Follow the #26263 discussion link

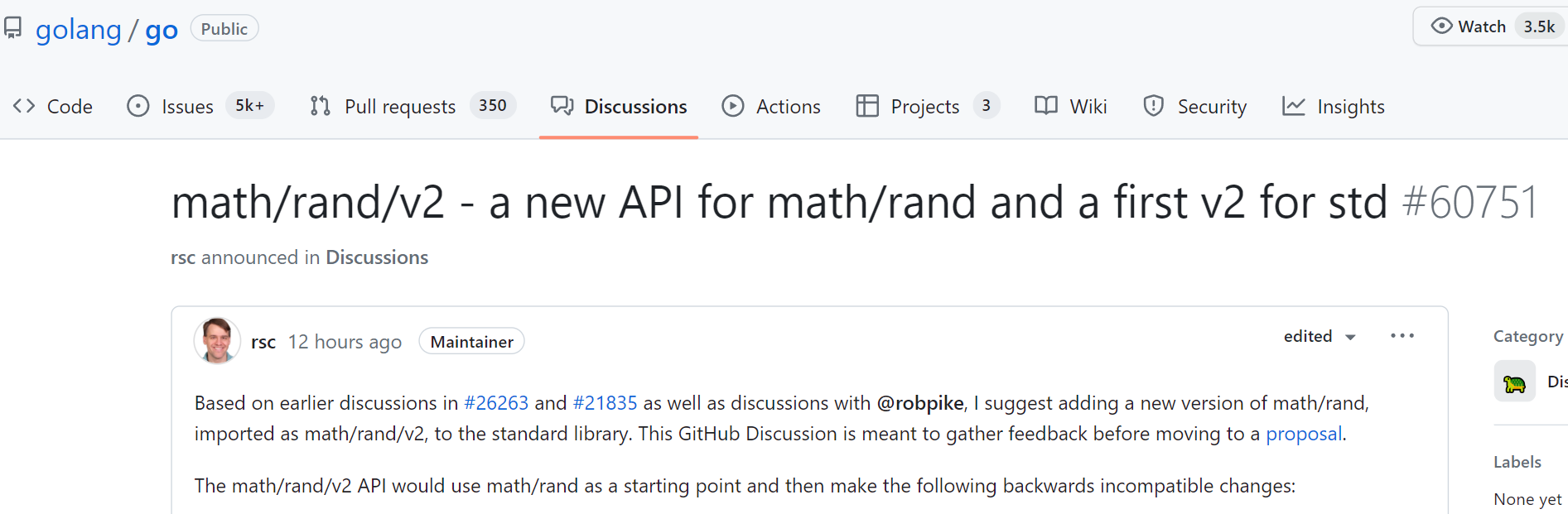496,403
